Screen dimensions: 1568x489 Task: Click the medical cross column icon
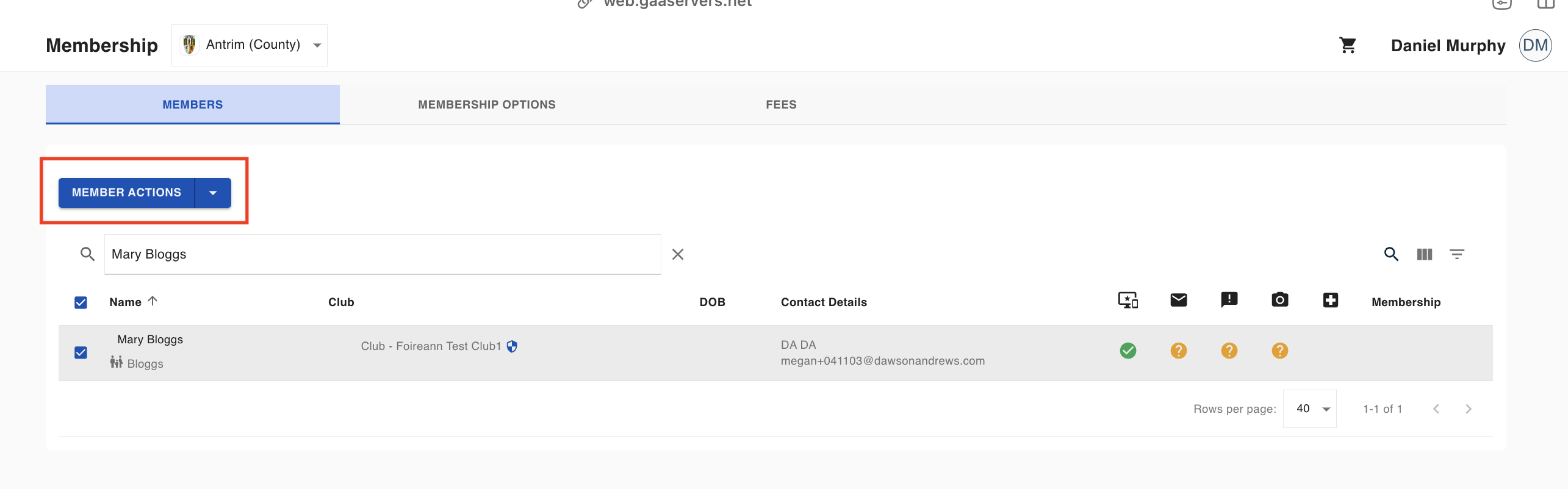click(1331, 300)
